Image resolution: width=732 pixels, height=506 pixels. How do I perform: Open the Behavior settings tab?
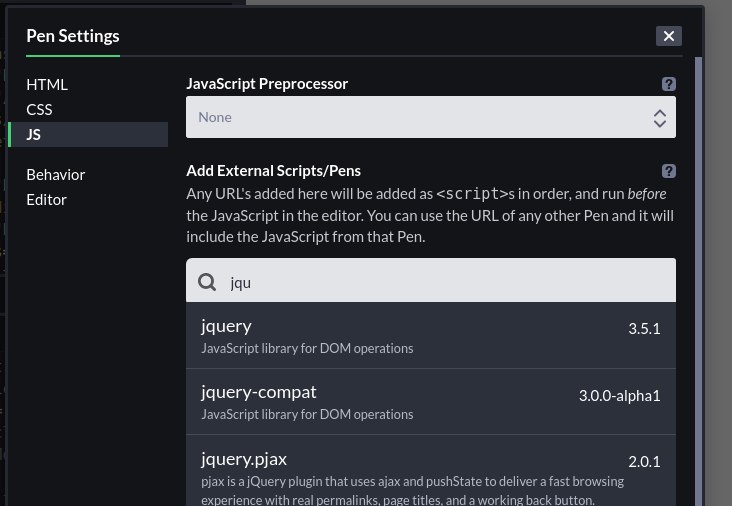pos(56,175)
